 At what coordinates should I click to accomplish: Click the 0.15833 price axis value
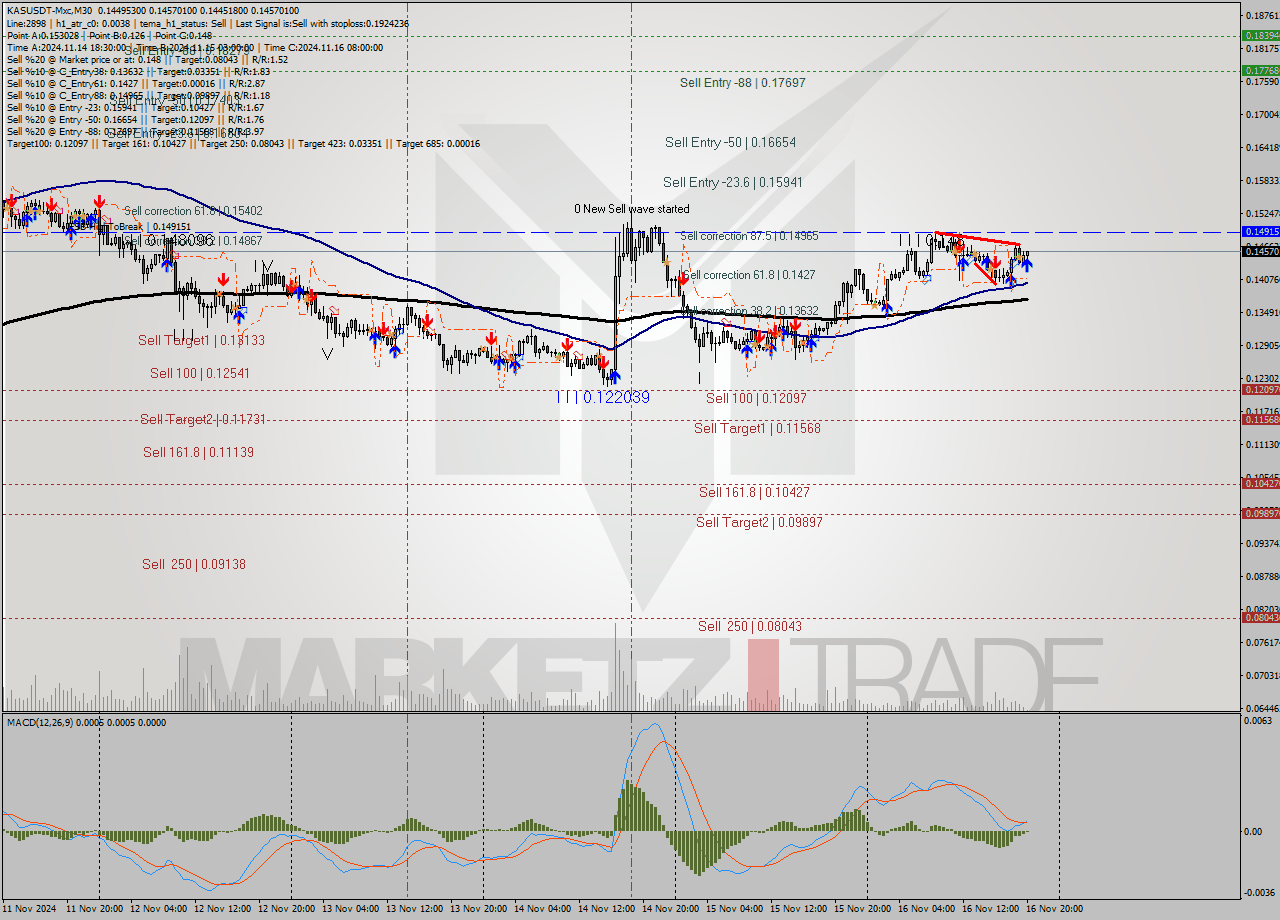pos(1261,181)
